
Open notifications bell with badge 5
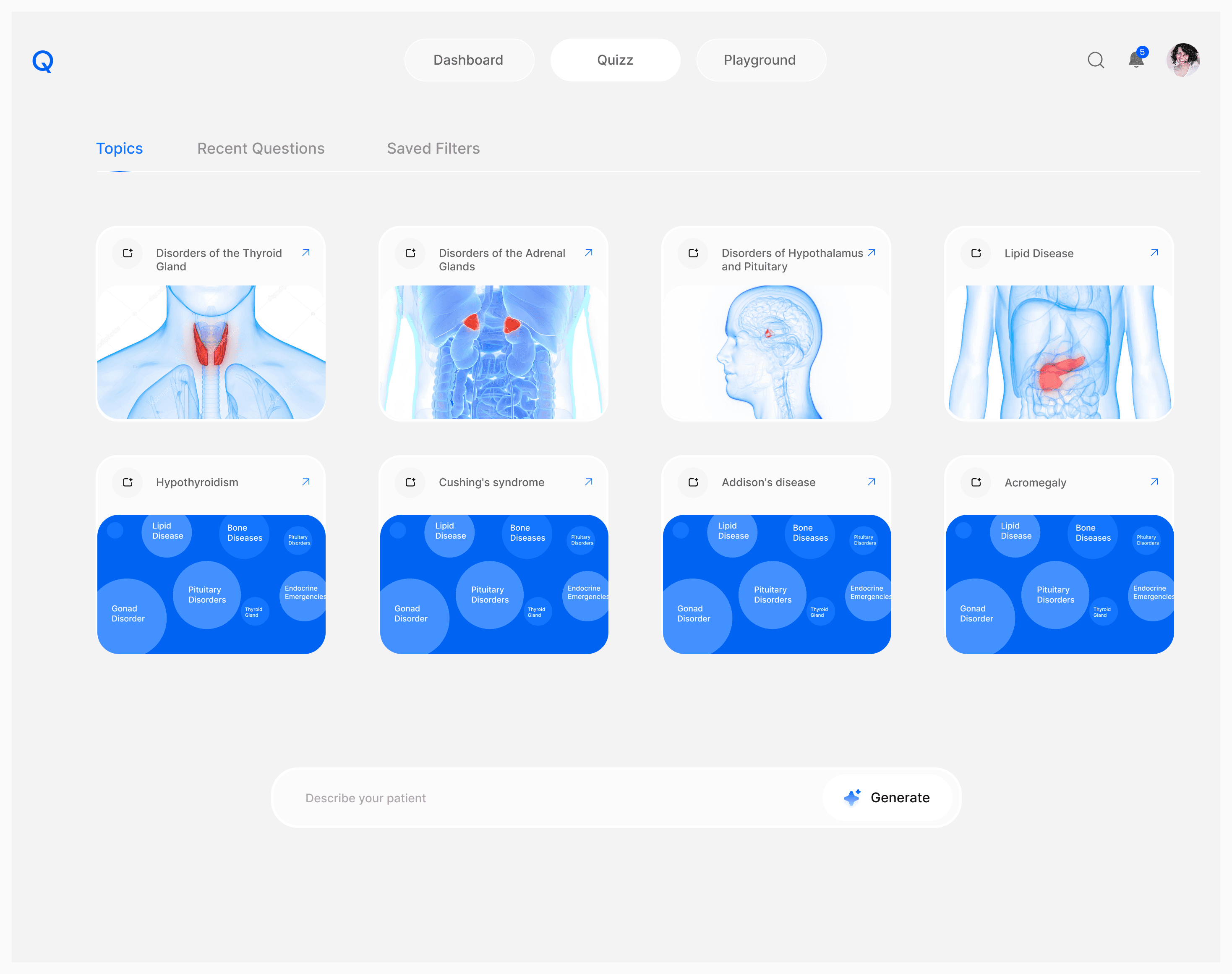1135,59
